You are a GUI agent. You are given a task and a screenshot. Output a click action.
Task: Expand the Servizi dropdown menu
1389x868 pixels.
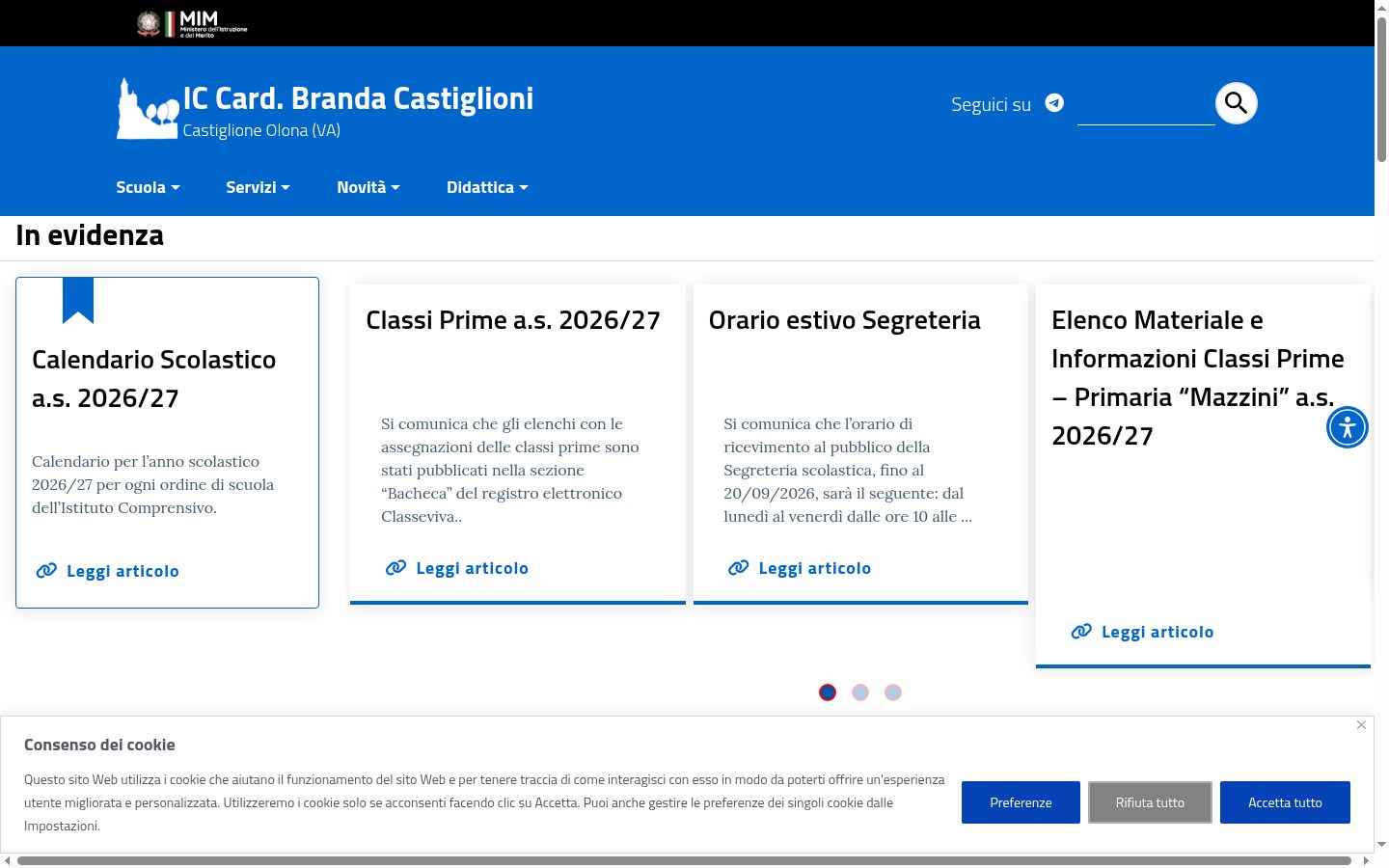[x=258, y=187]
